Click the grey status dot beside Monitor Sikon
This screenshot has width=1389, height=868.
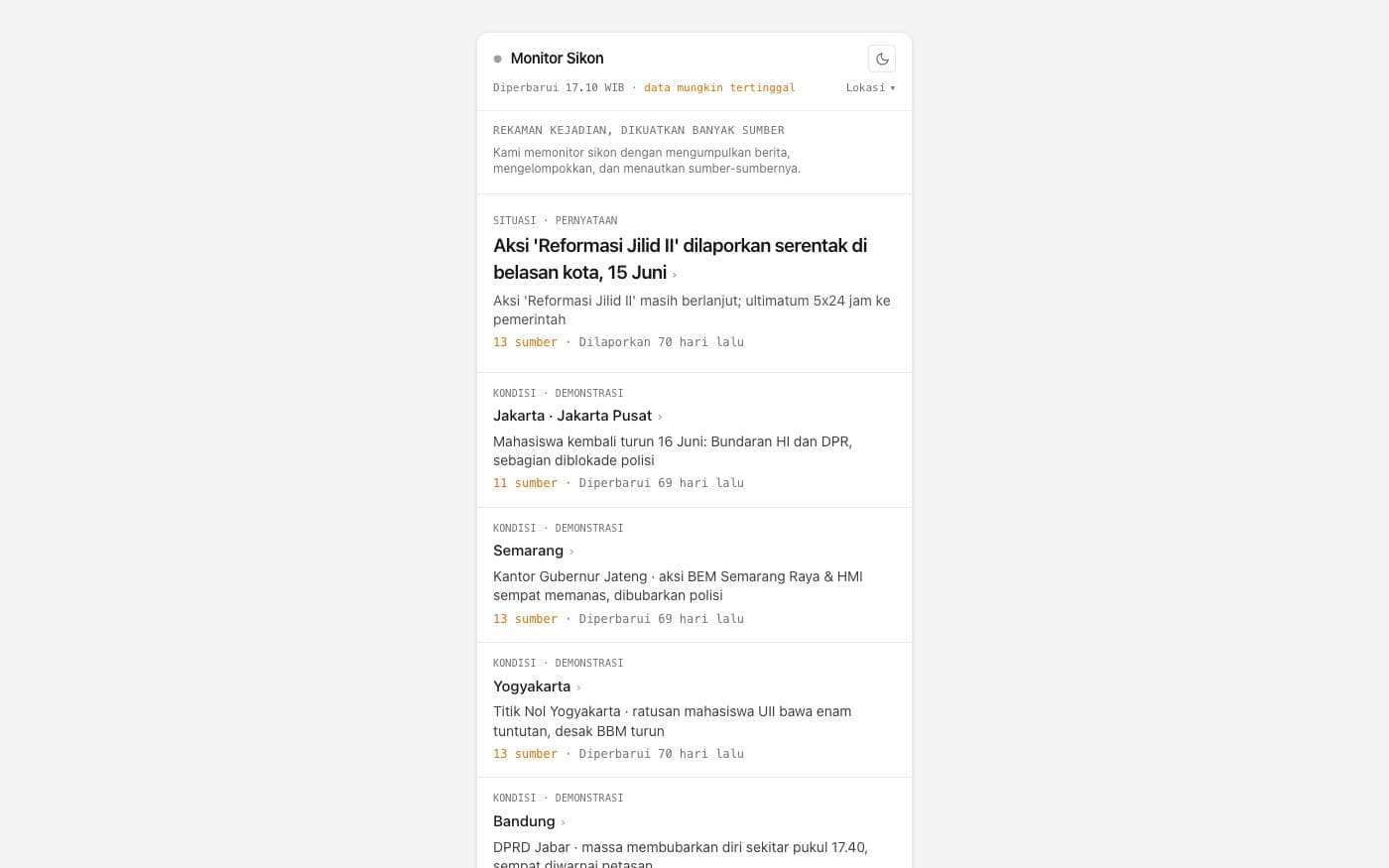(x=498, y=59)
